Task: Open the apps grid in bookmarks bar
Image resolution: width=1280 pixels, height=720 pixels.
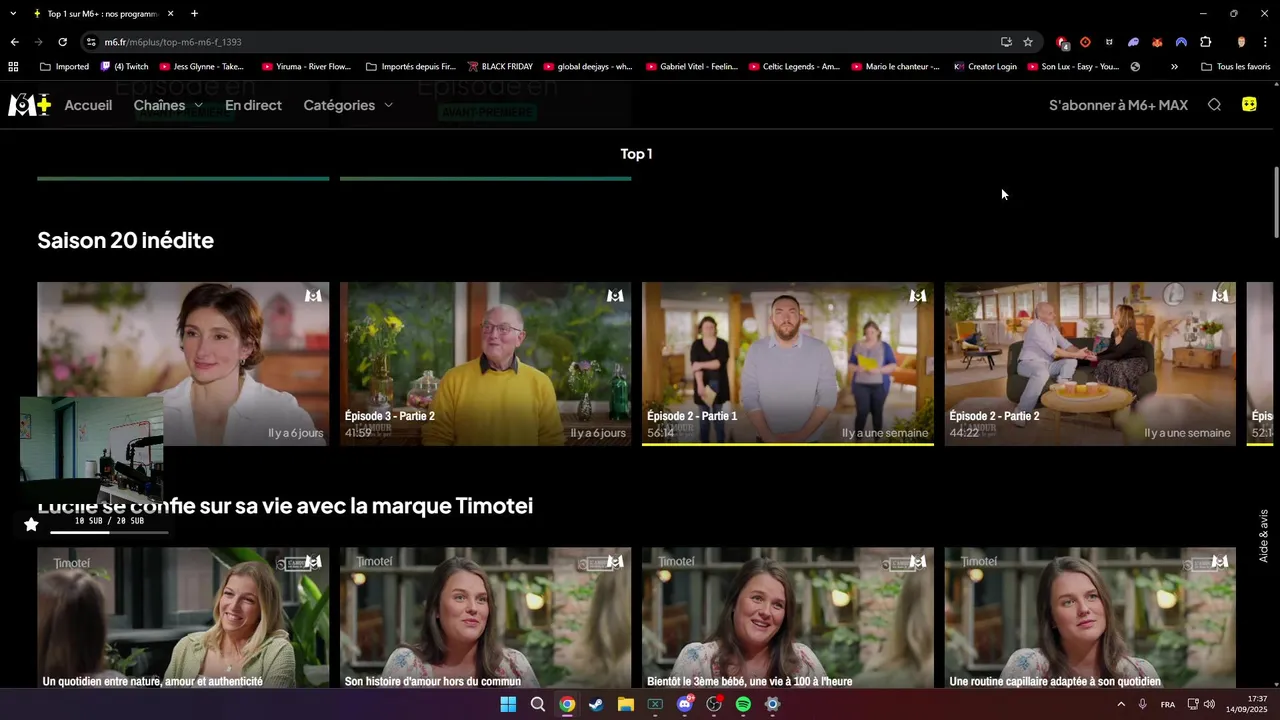Action: point(13,67)
